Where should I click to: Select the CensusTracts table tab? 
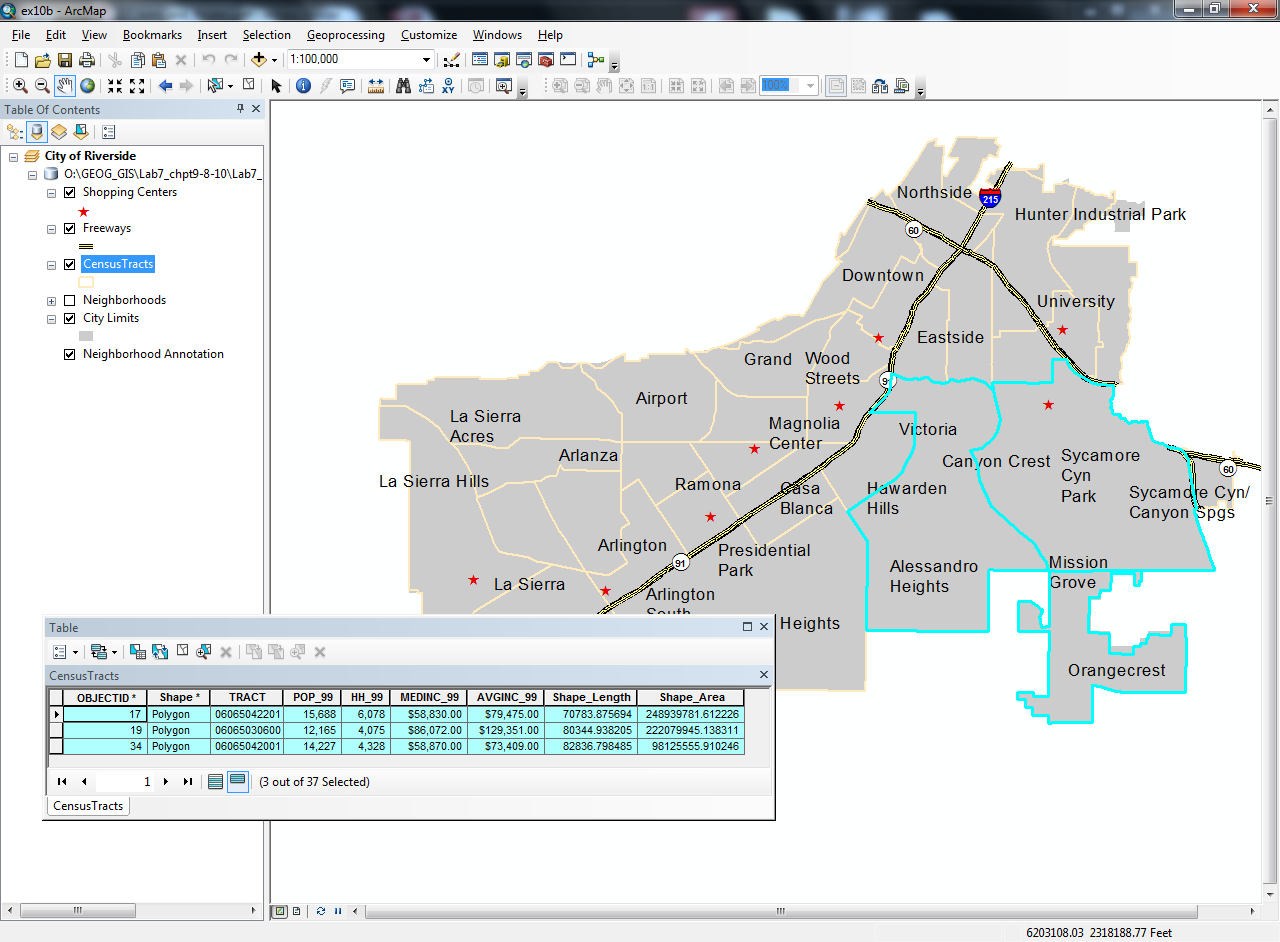88,806
